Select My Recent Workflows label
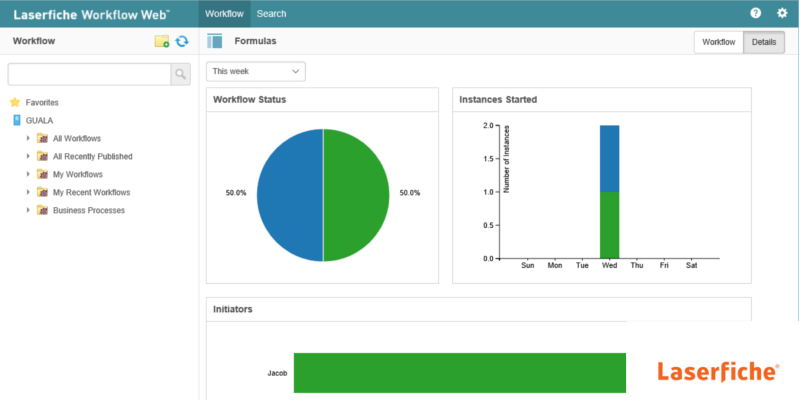Image resolution: width=800 pixels, height=400 pixels. (92, 192)
